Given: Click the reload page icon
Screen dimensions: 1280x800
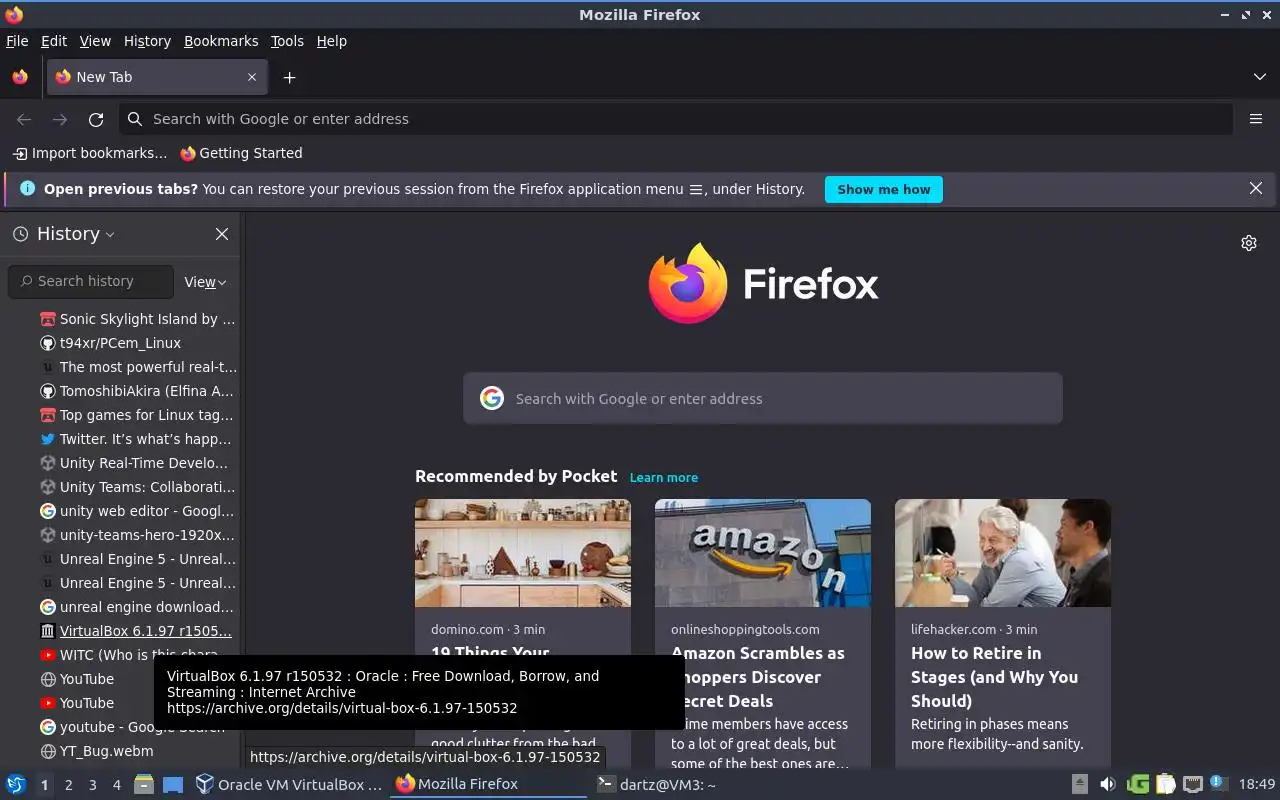Looking at the screenshot, I should pos(96,119).
